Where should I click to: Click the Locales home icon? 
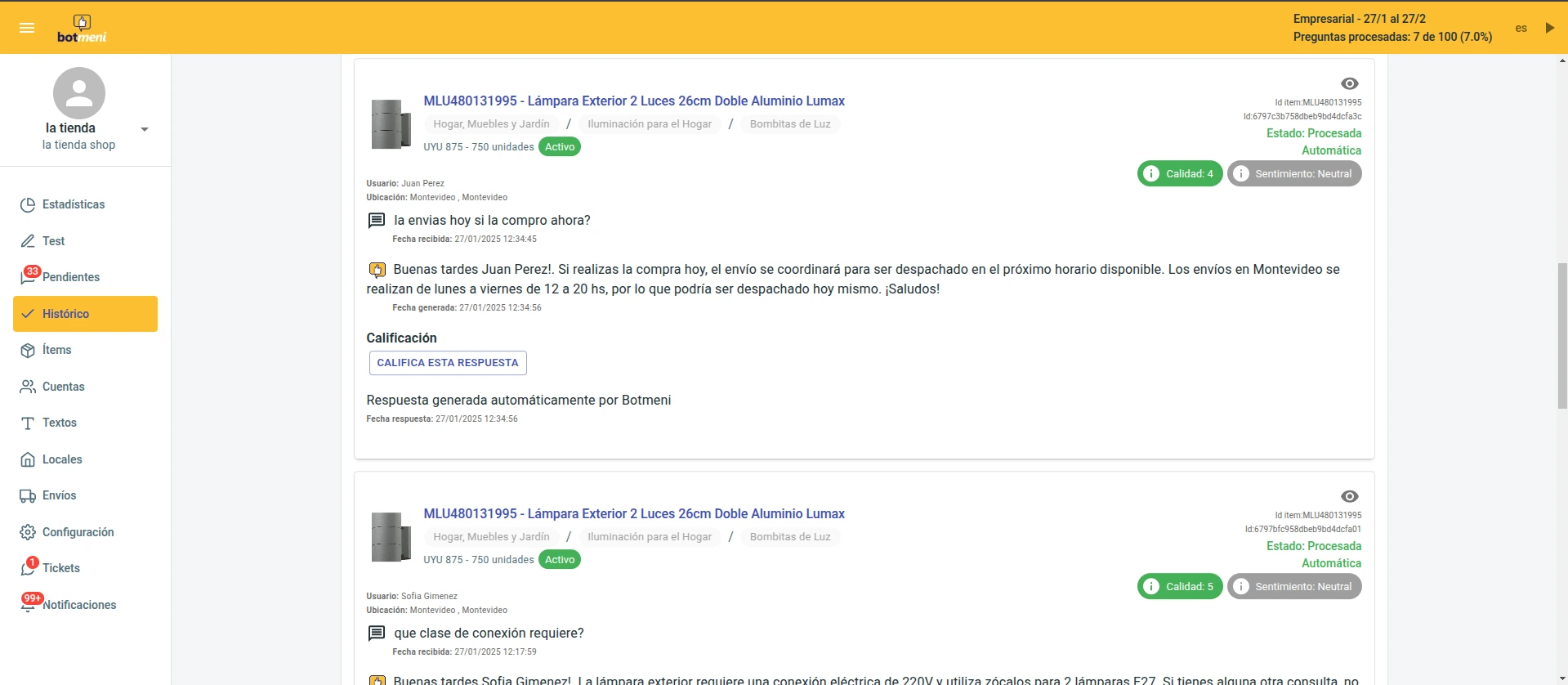click(x=28, y=459)
